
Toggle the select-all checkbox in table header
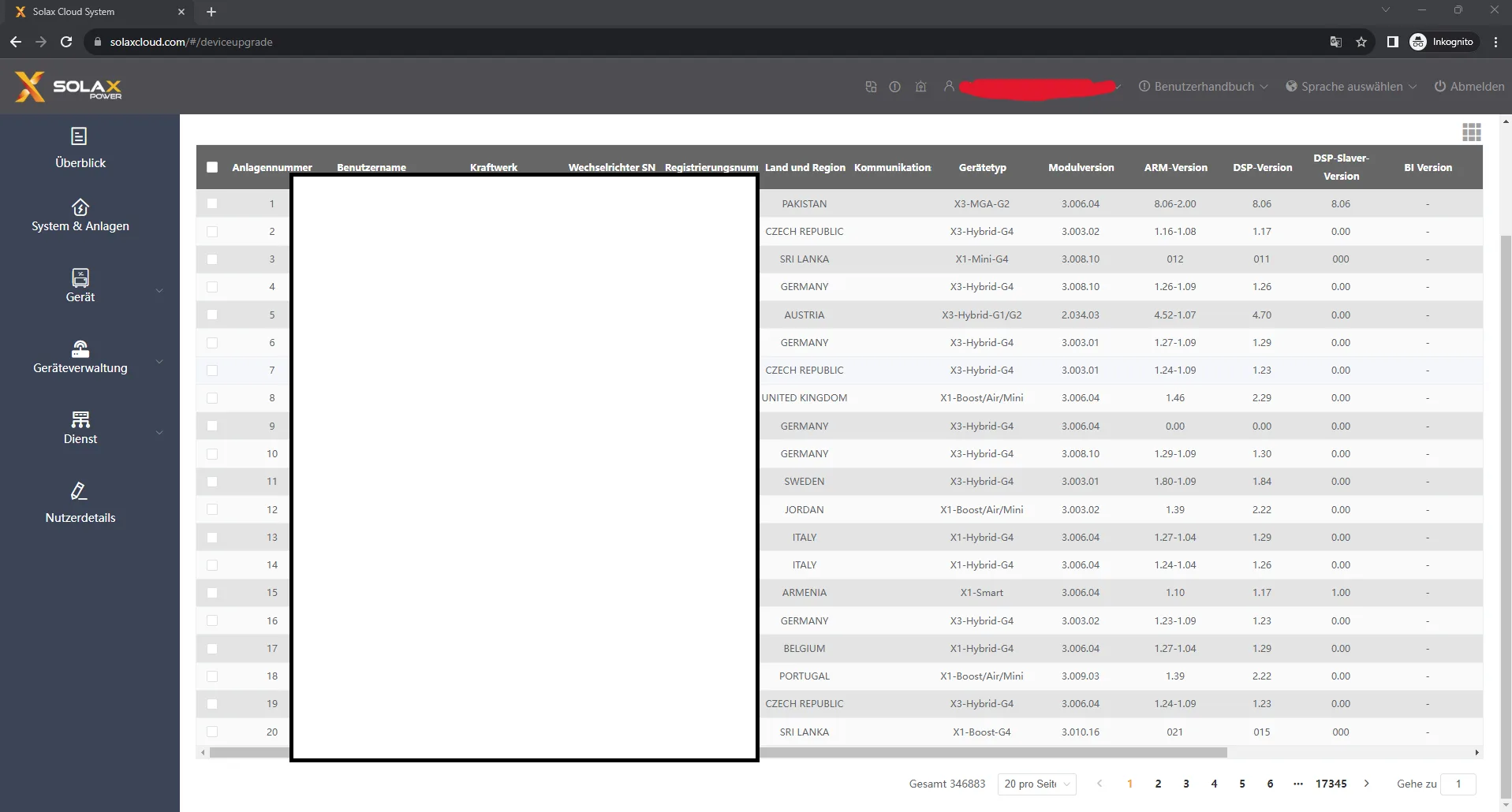click(x=212, y=167)
